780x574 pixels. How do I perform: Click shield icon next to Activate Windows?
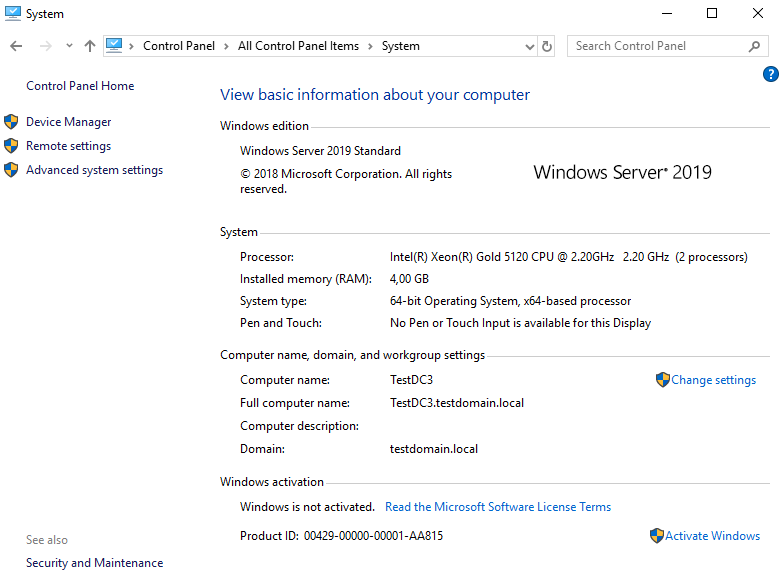[x=657, y=536]
